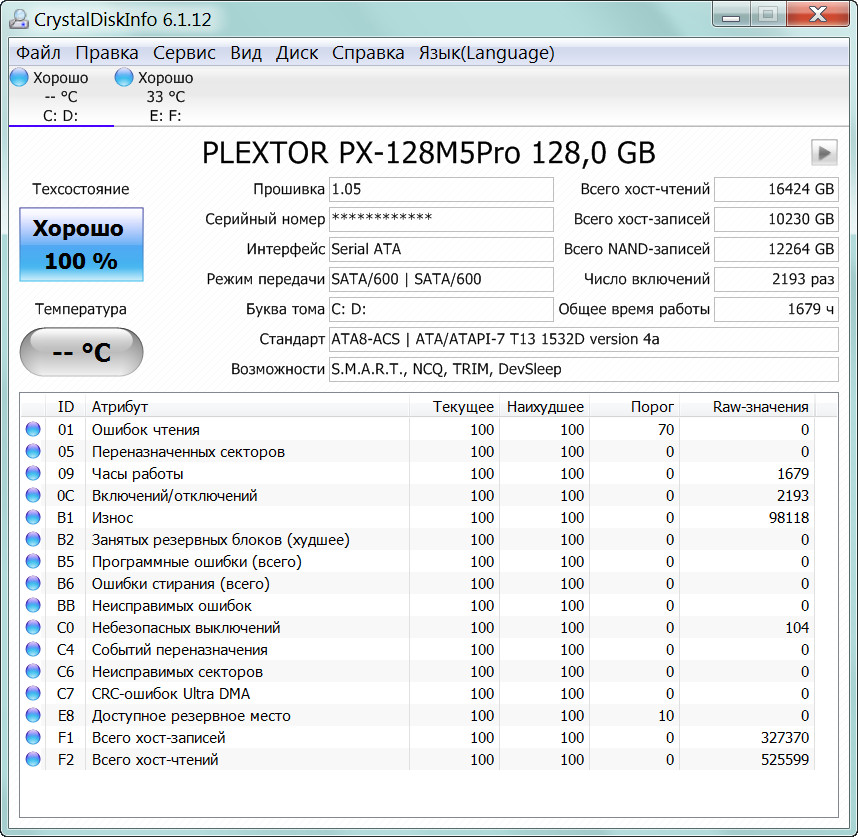Click threshold value 10 for Доступное резервное место
Viewport: 858px width, 837px height.
(666, 716)
